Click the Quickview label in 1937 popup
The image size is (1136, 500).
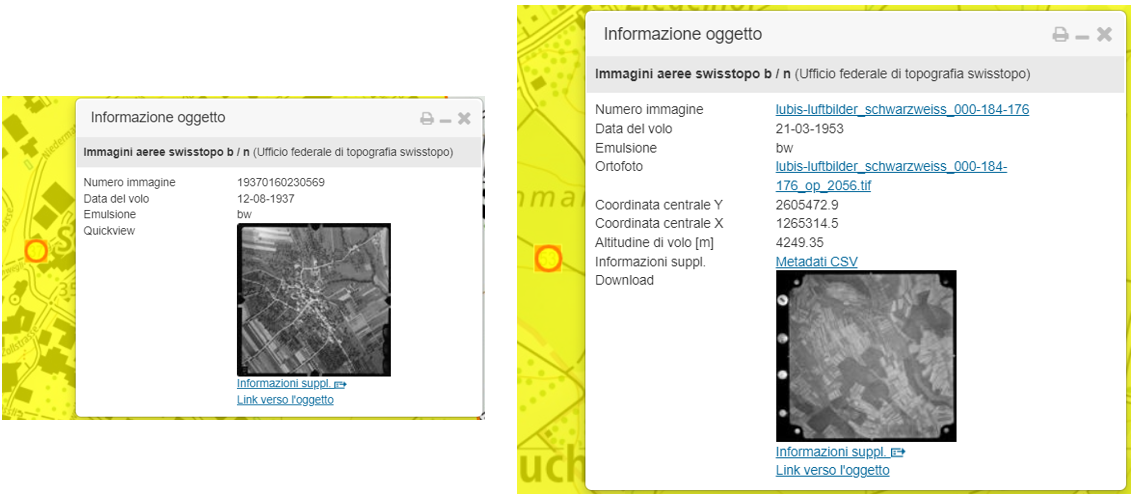pos(109,230)
